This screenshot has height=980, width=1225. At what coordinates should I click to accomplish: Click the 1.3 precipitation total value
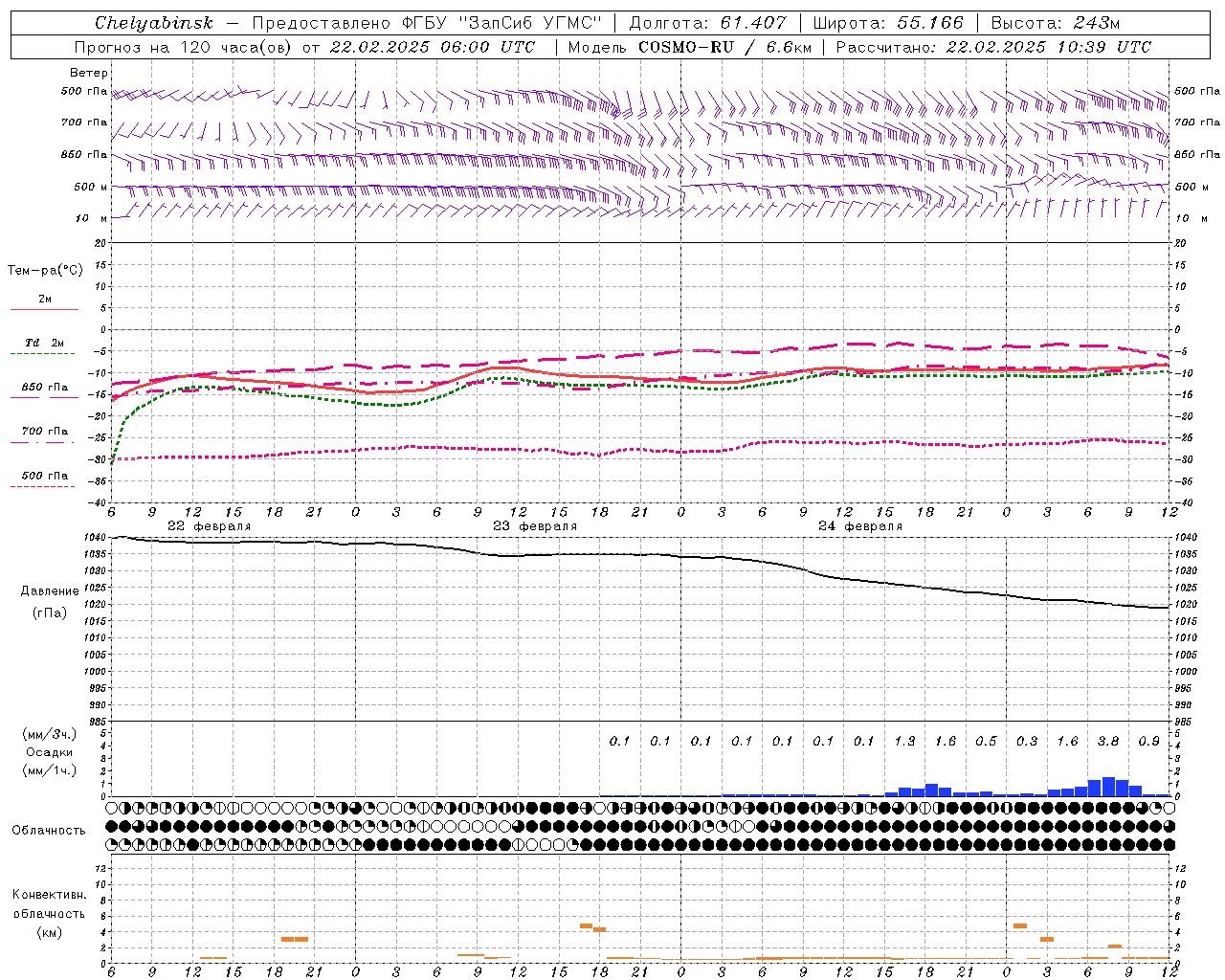(904, 741)
